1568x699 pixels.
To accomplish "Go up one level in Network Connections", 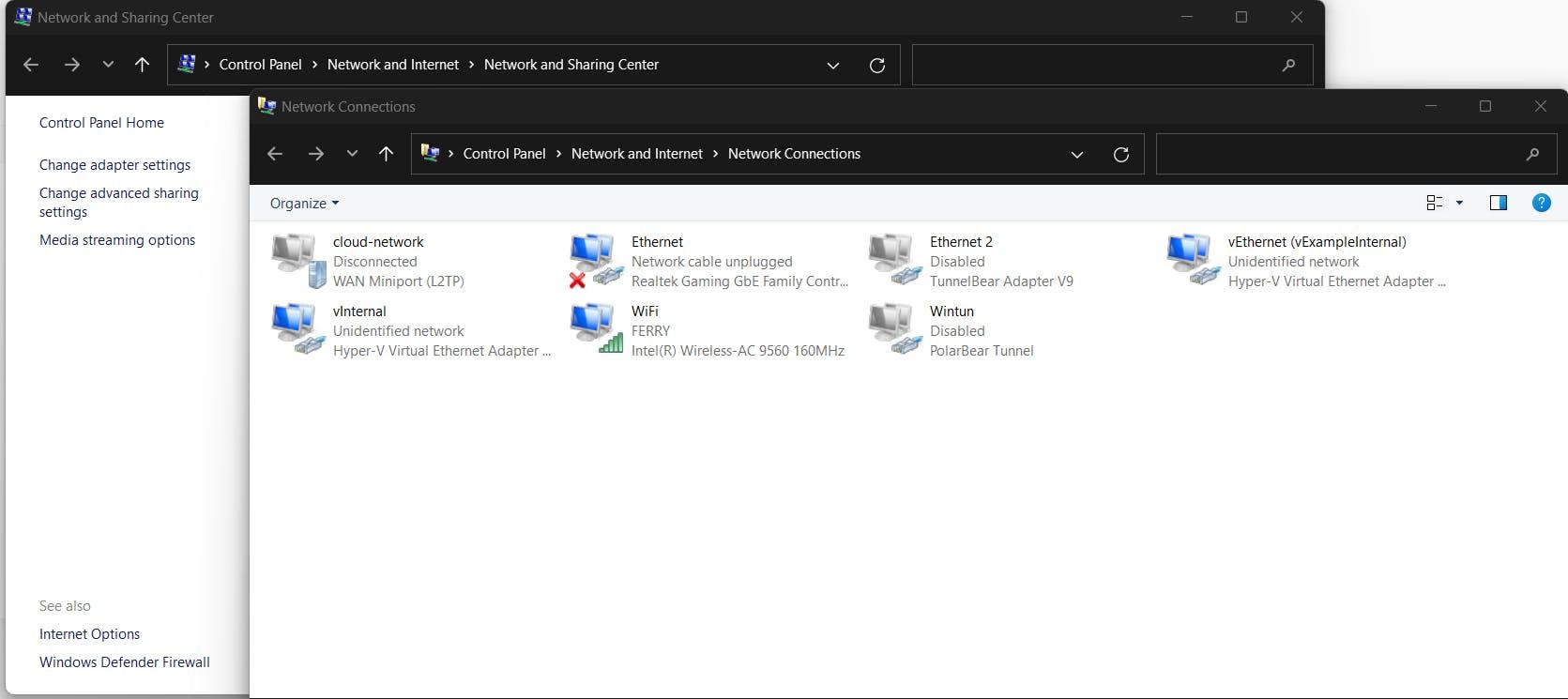I will tap(386, 154).
